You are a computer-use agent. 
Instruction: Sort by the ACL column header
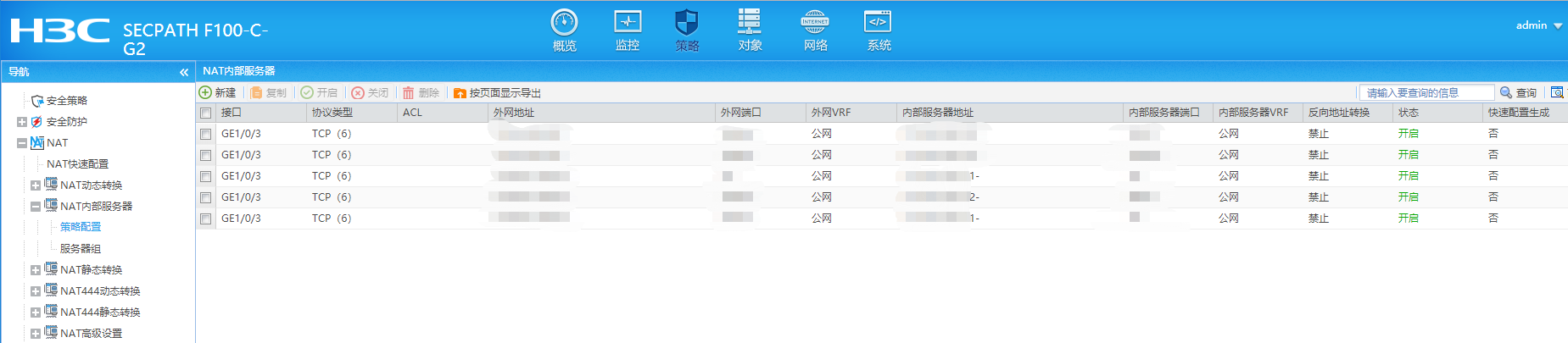[442, 113]
